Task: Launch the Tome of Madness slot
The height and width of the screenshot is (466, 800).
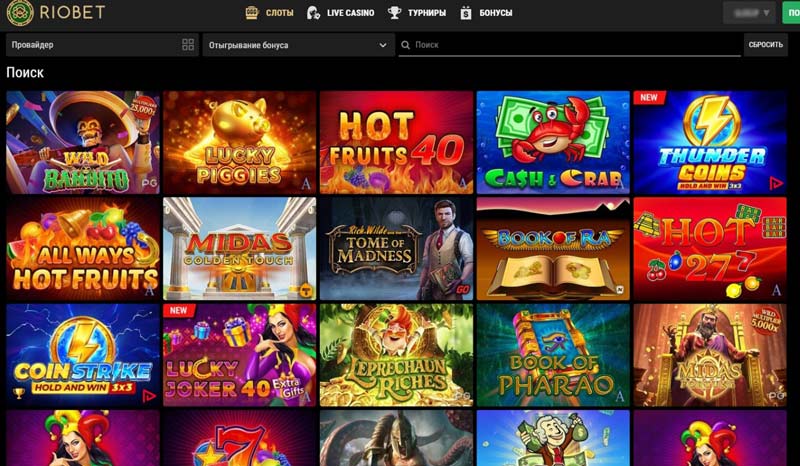Action: (x=396, y=249)
